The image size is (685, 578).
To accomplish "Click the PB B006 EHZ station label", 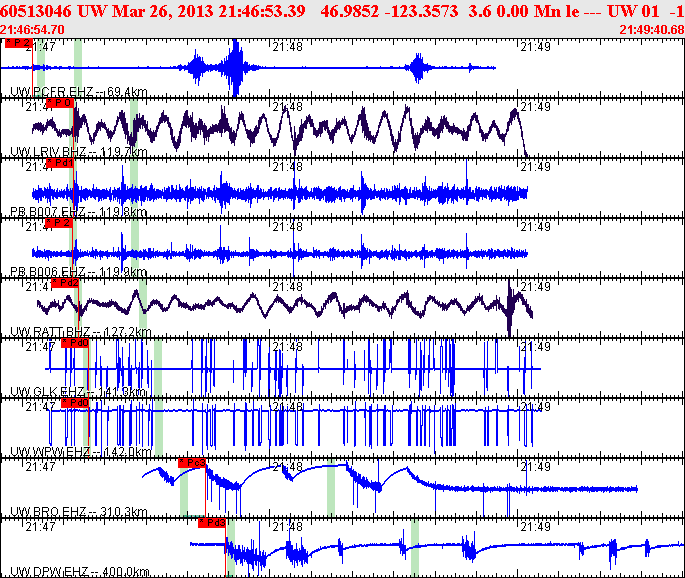I will coord(79,272).
